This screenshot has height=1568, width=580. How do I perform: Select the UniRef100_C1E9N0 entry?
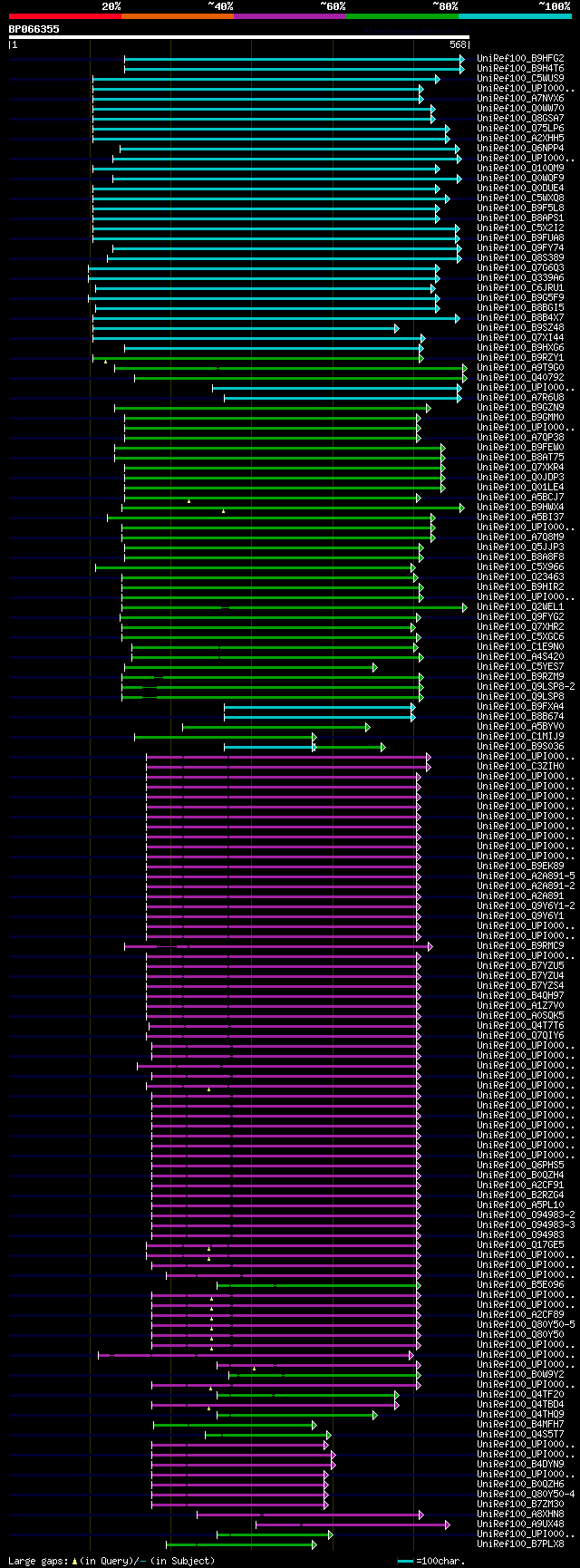tap(520, 646)
